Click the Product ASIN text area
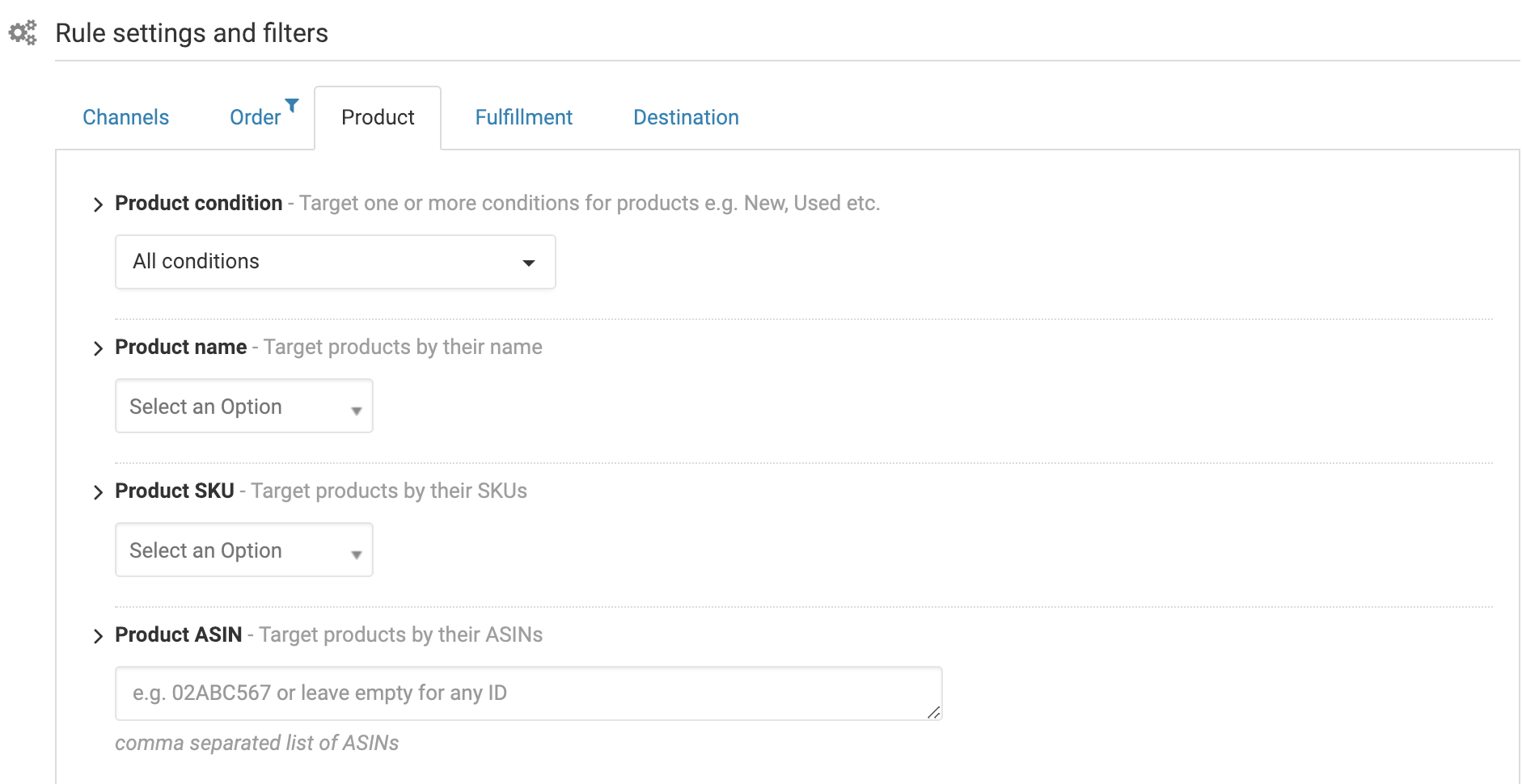The height and width of the screenshot is (784, 1522). click(529, 693)
